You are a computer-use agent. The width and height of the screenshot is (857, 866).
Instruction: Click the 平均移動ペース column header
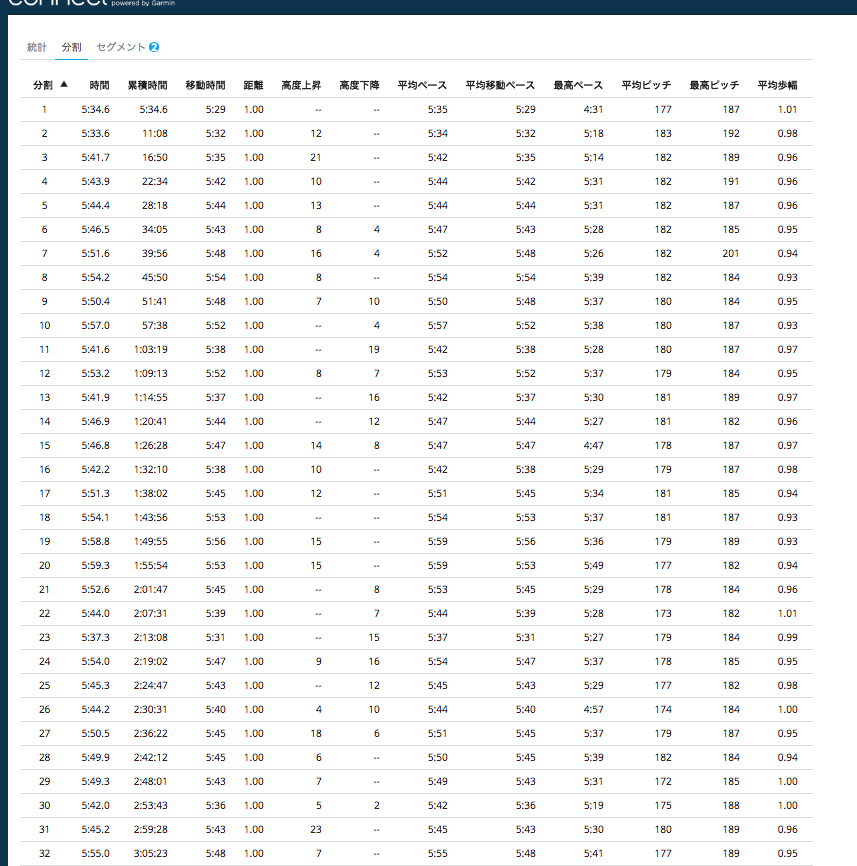pyautogui.click(x=500, y=85)
